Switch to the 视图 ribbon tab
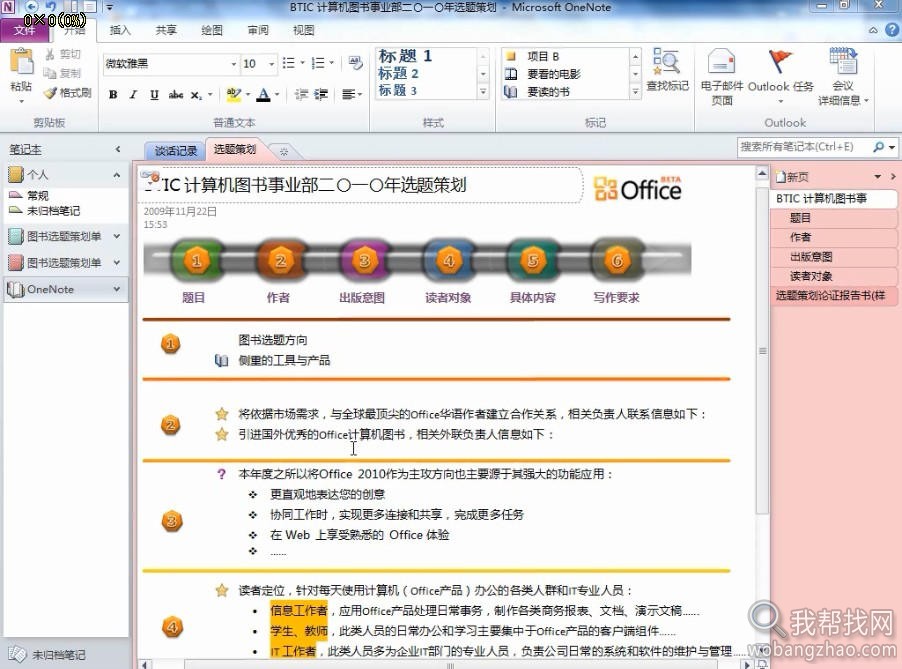Screen dimensions: 902x669 304,30
